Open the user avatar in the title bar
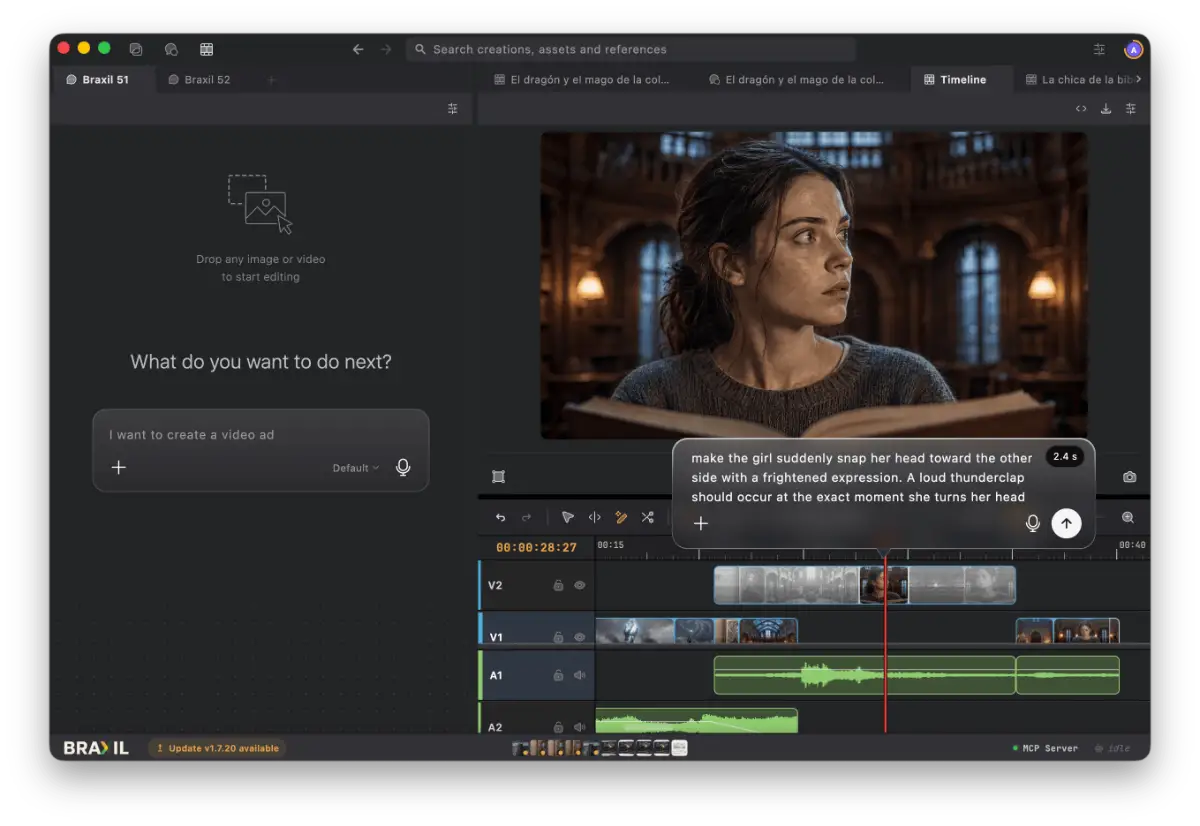Viewport: 1200px width, 826px height. point(1133,49)
